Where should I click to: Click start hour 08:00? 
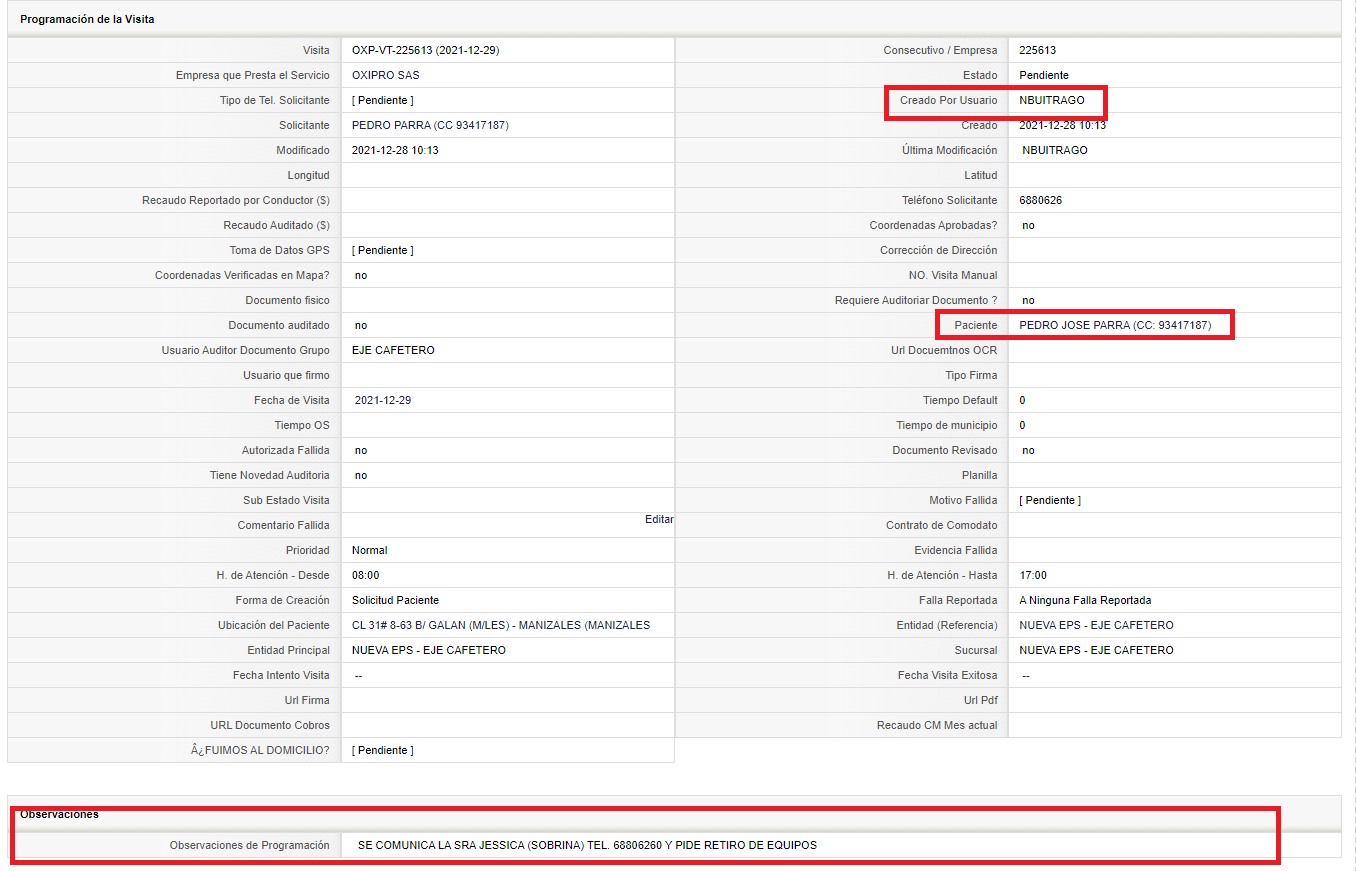(x=366, y=575)
